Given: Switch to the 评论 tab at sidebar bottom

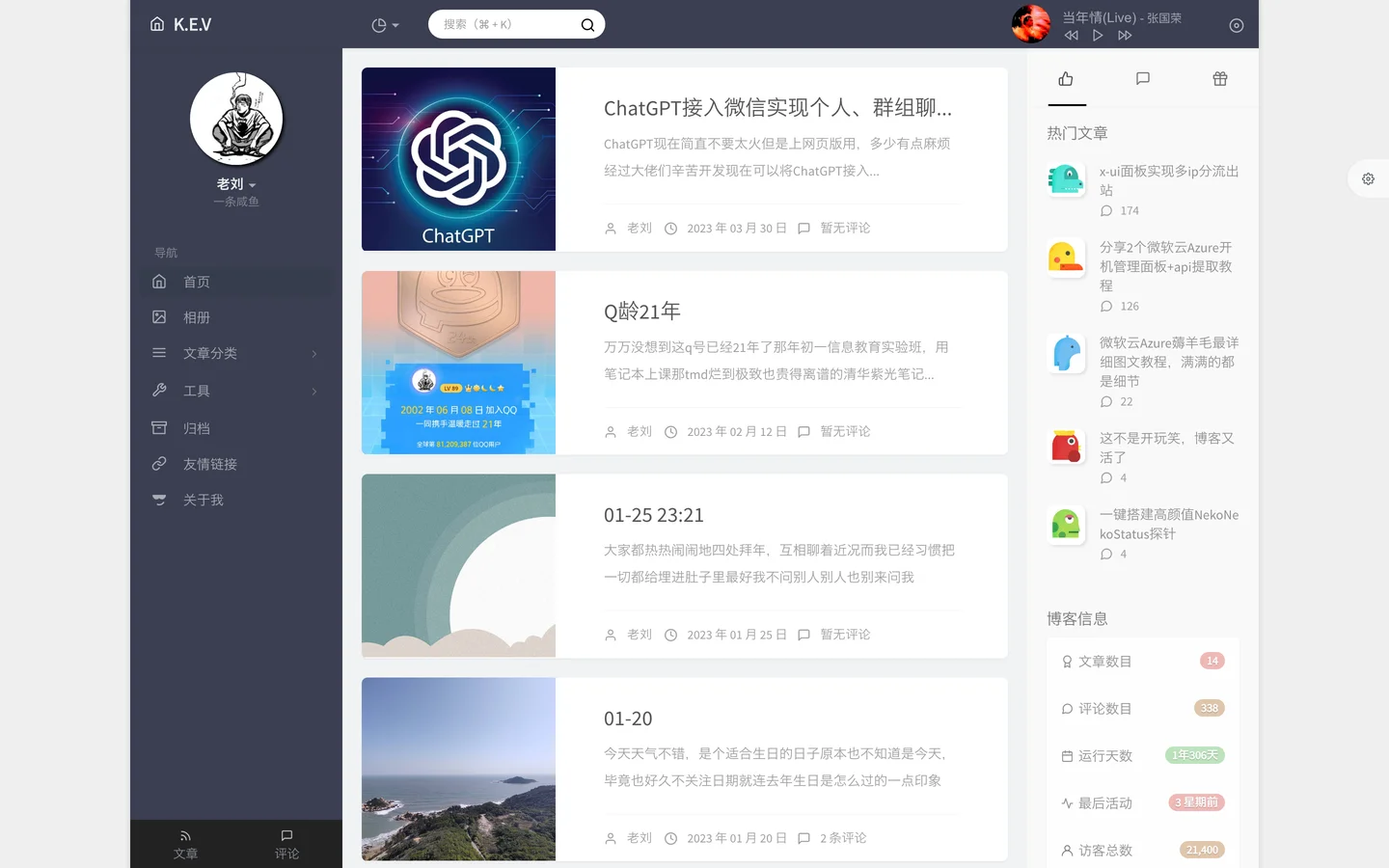Looking at the screenshot, I should click(x=286, y=844).
